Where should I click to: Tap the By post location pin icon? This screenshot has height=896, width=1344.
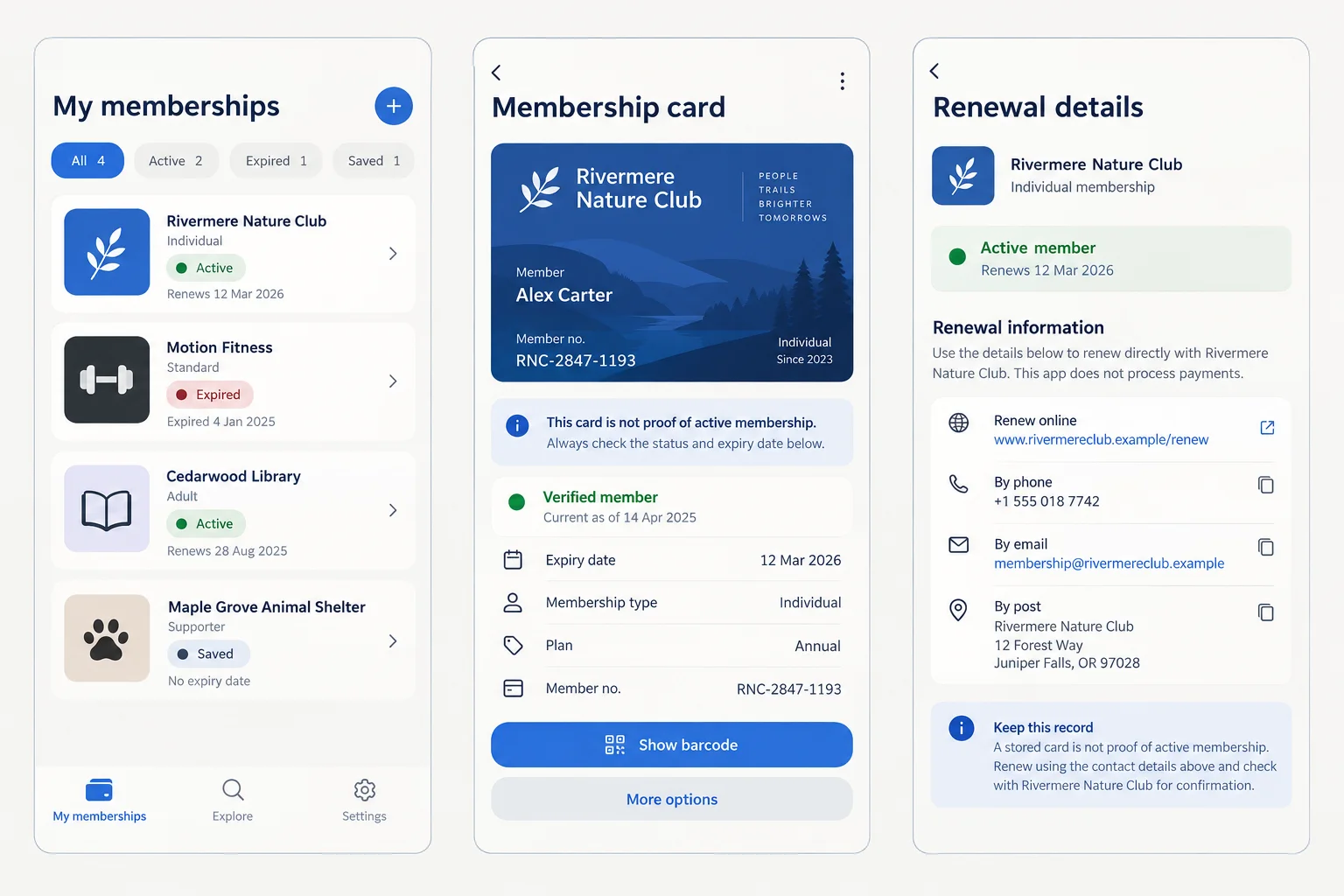click(x=959, y=610)
